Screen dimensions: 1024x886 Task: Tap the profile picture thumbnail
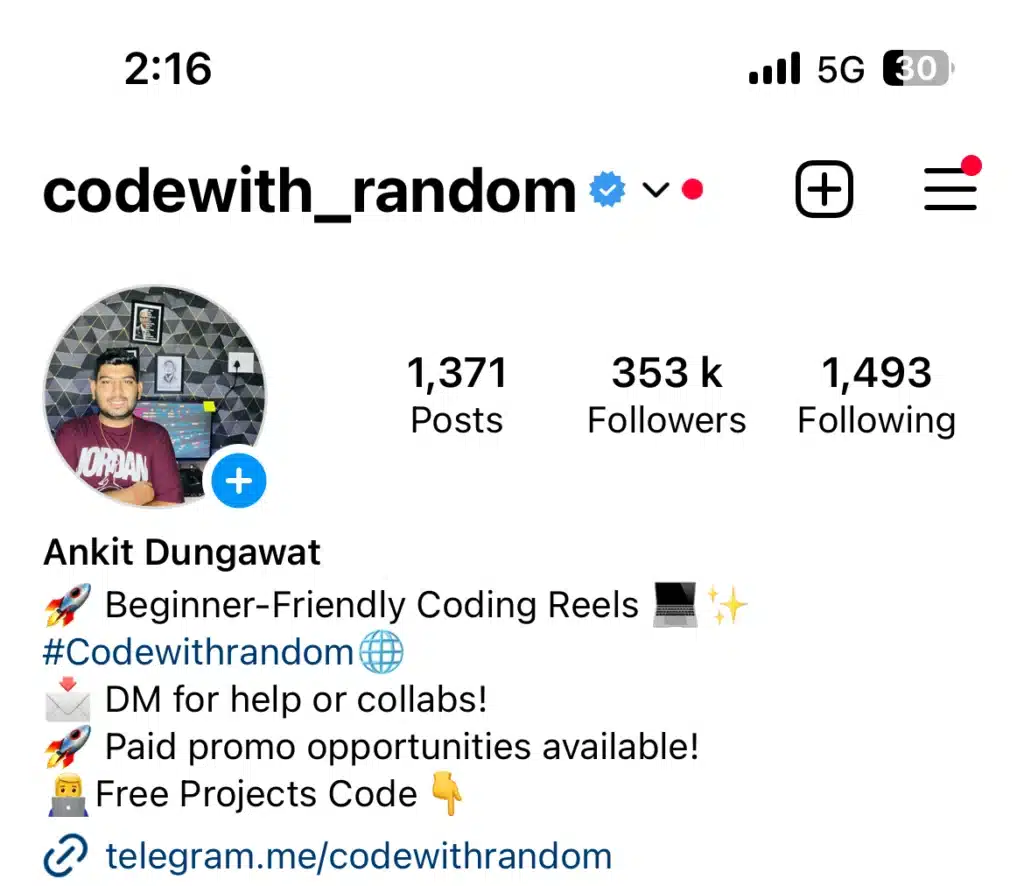(155, 396)
